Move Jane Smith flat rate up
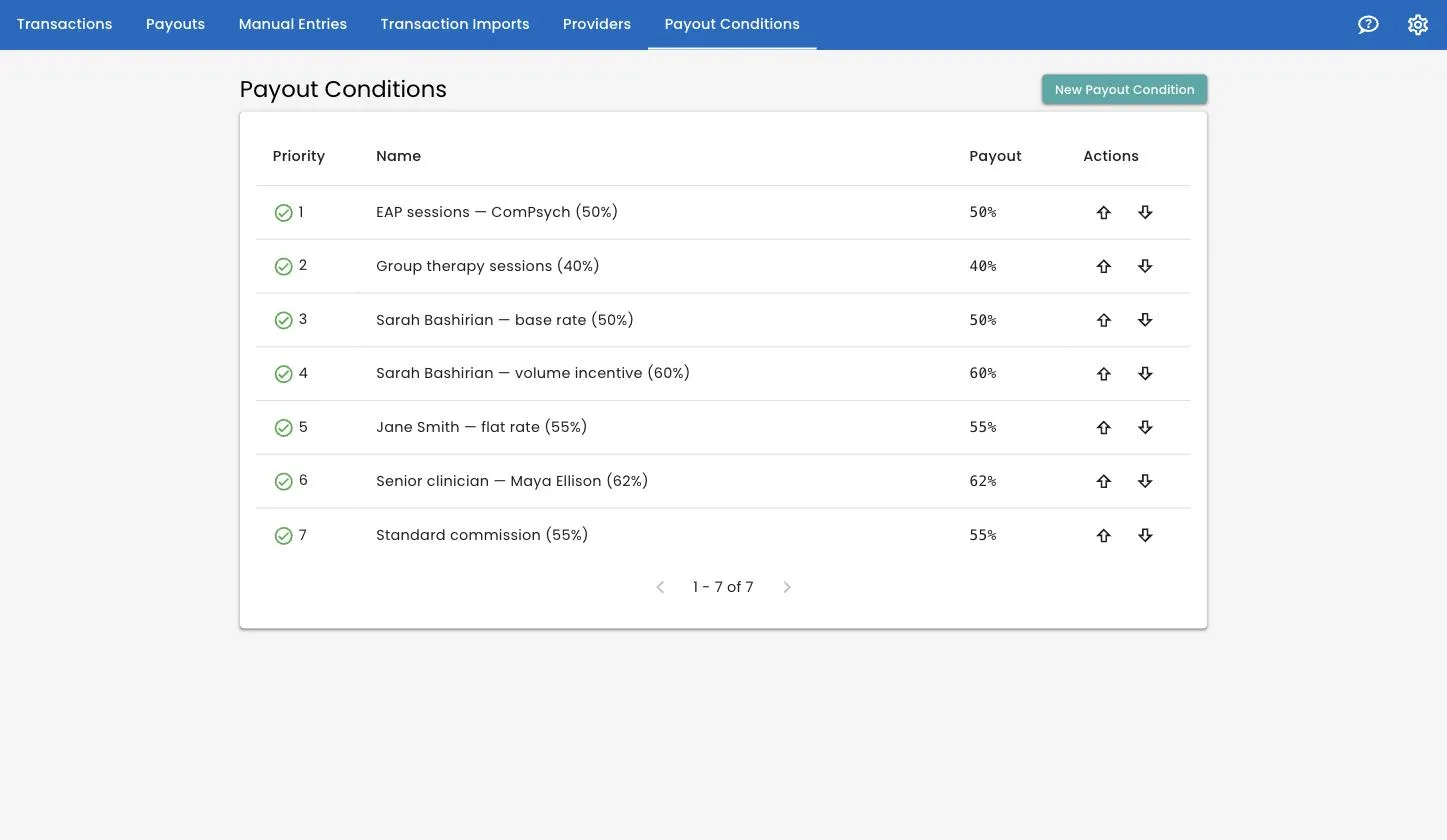1447x840 pixels. (x=1103, y=427)
